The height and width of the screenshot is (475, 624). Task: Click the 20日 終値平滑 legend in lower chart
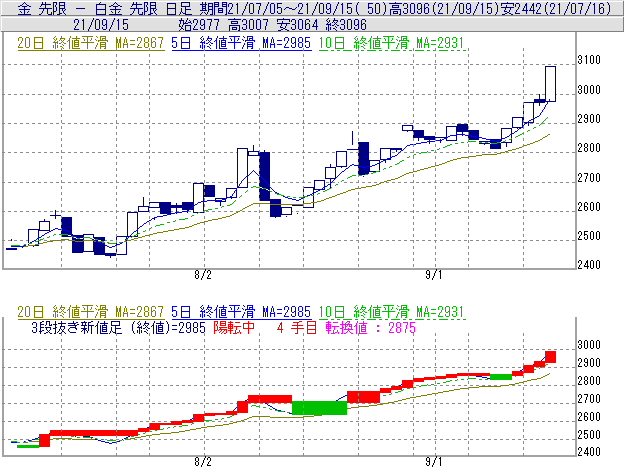click(x=91, y=311)
